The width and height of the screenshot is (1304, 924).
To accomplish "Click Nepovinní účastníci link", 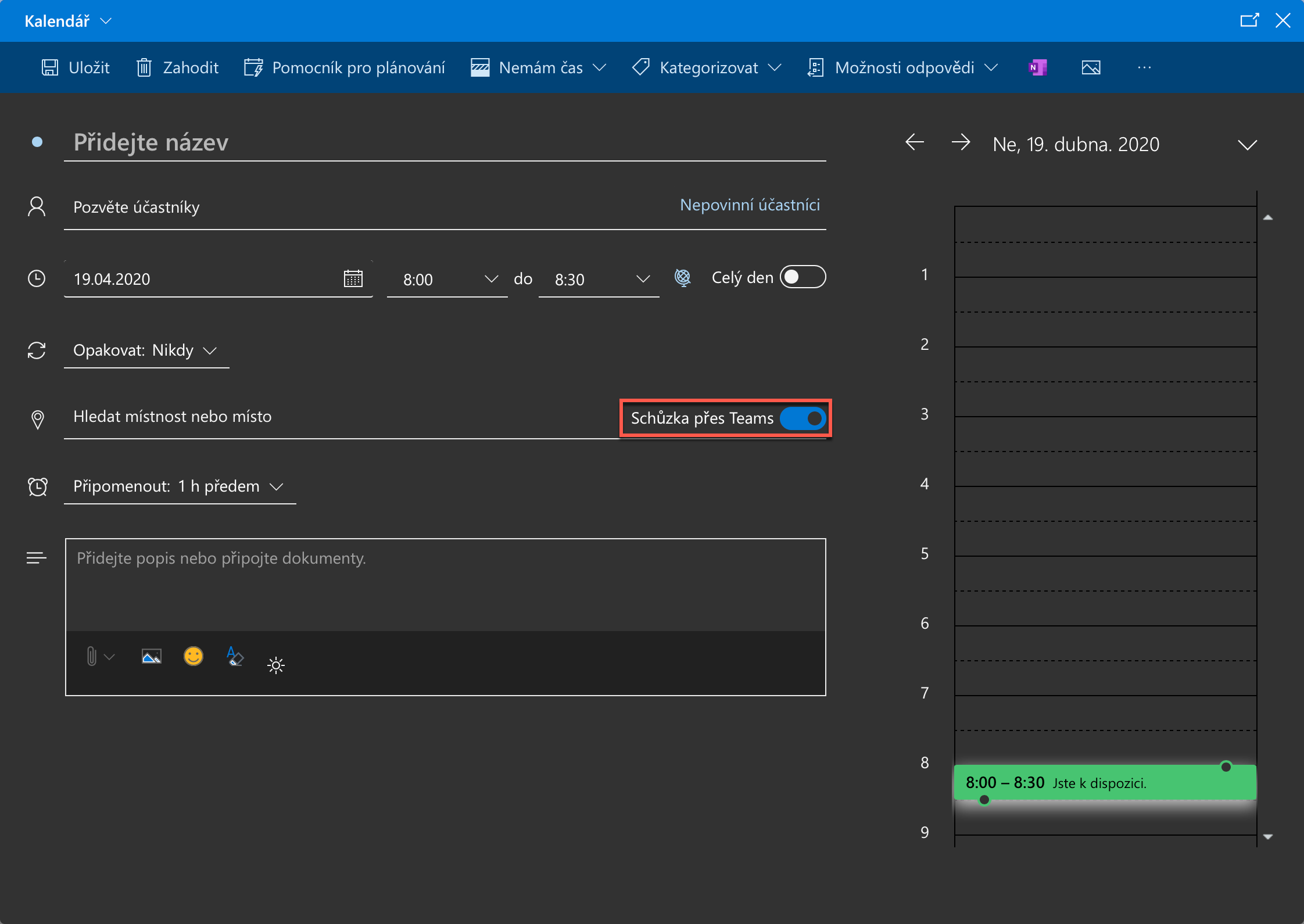I will click(750, 205).
